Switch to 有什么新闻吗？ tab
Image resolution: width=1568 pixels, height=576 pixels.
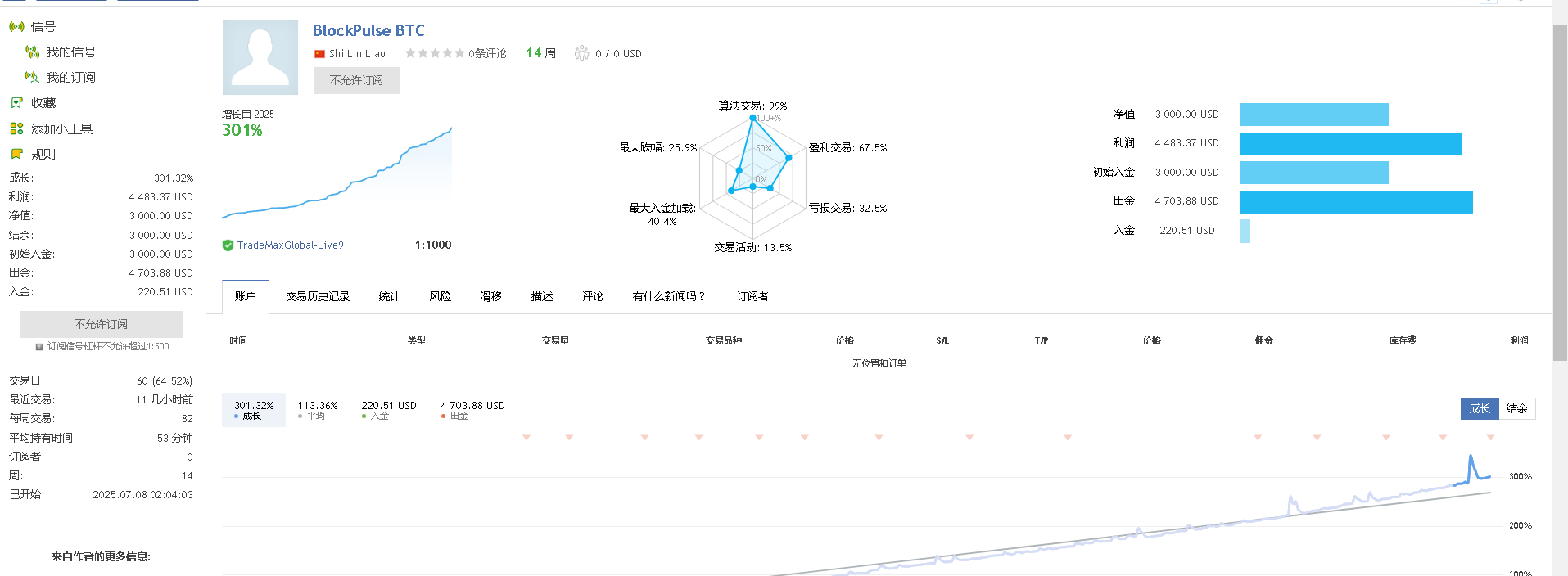click(669, 296)
